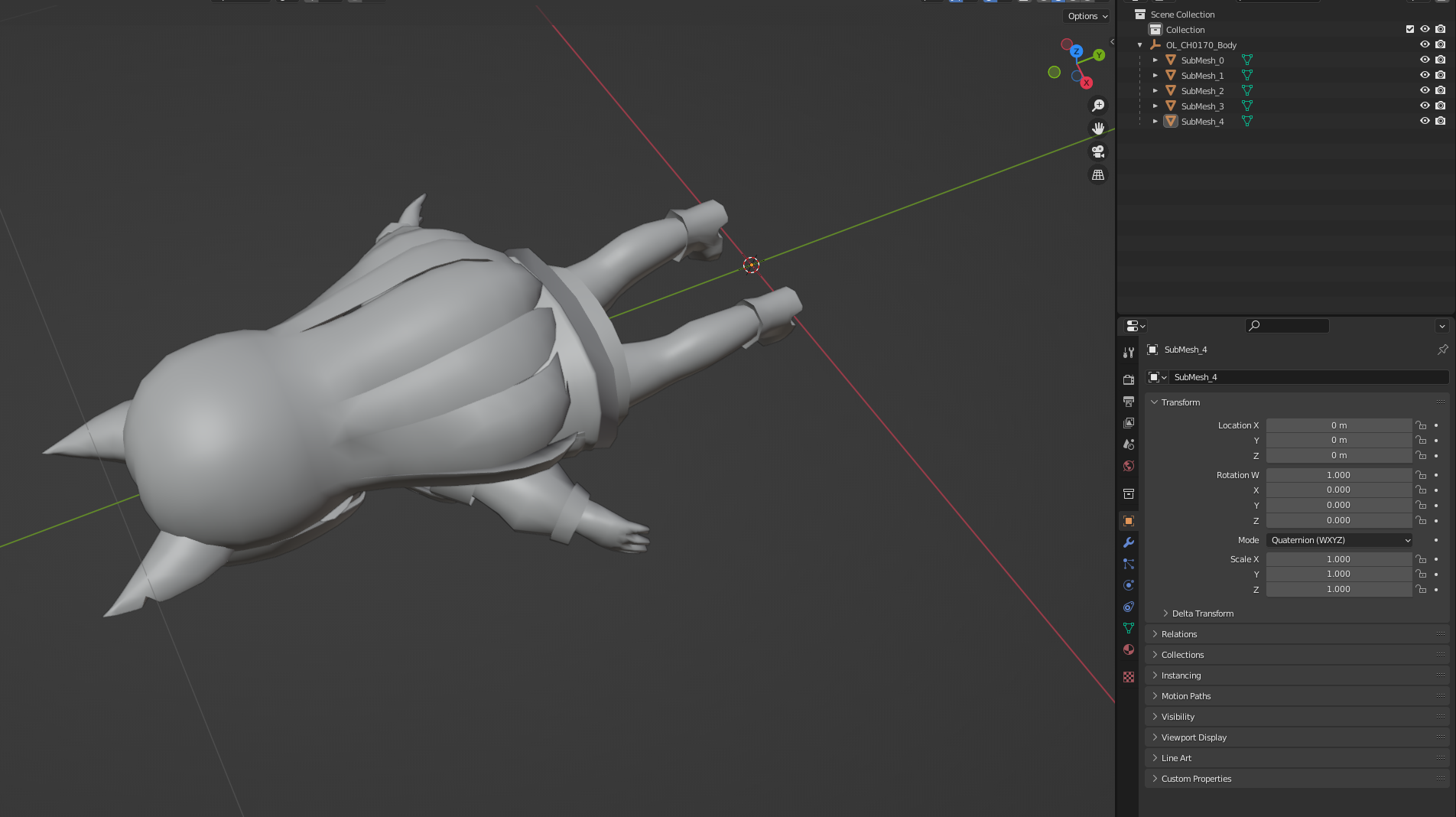This screenshot has width=1456, height=817.
Task: Open the Object properties tab
Action: pos(1129,521)
